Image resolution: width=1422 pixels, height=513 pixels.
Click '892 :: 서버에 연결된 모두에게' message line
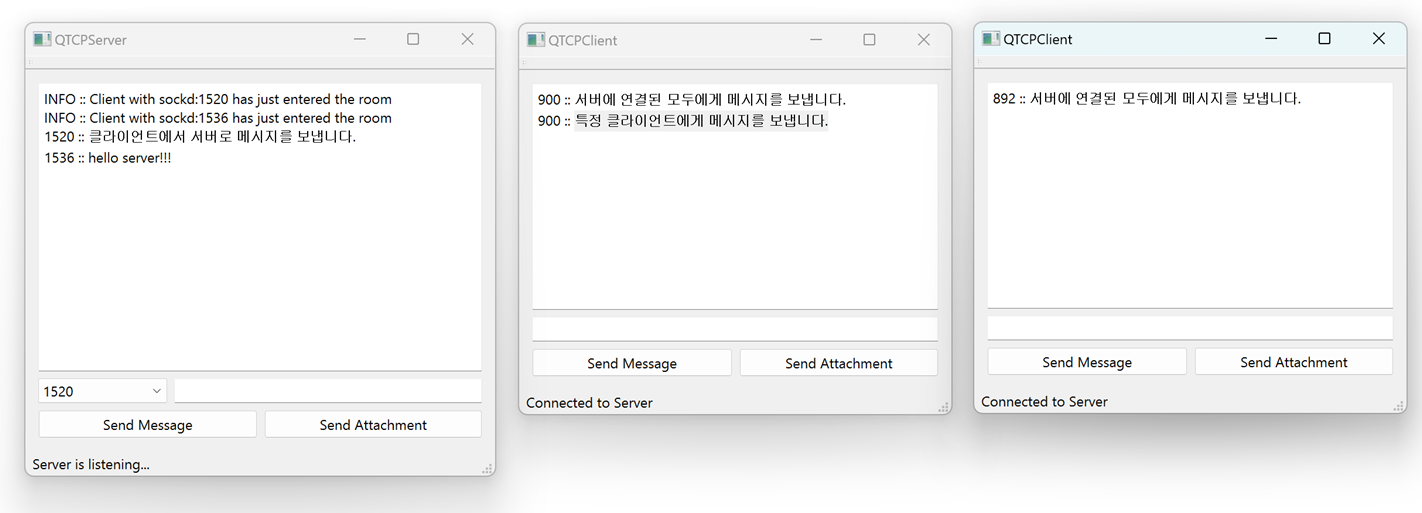pos(1147,98)
